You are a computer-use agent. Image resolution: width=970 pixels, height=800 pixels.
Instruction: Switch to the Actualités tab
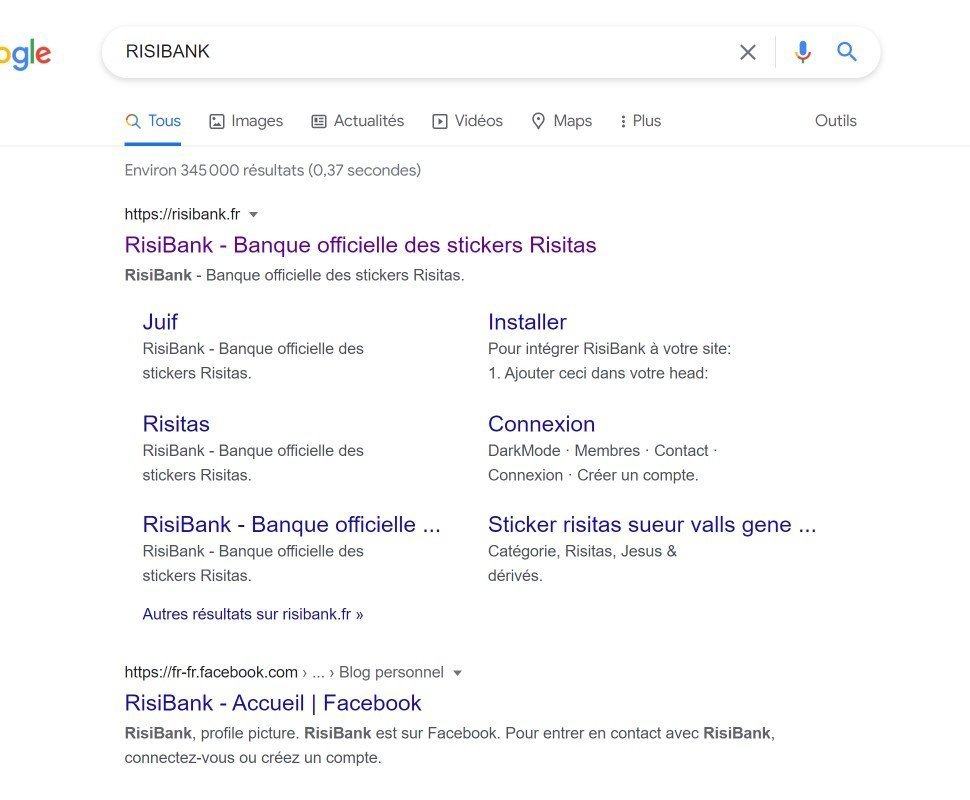click(x=358, y=121)
